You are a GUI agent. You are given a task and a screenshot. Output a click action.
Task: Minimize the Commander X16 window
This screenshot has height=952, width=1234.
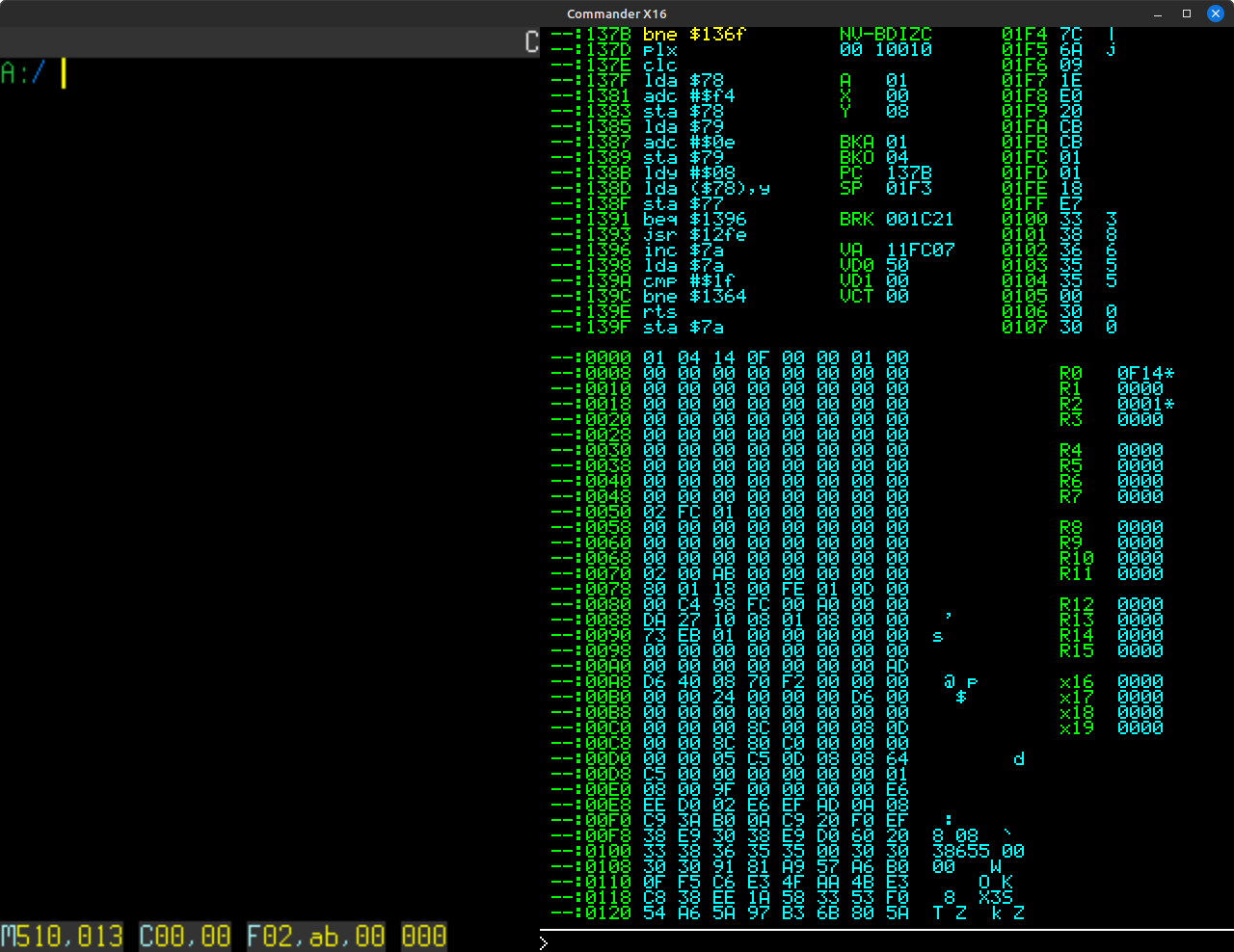point(1158,13)
